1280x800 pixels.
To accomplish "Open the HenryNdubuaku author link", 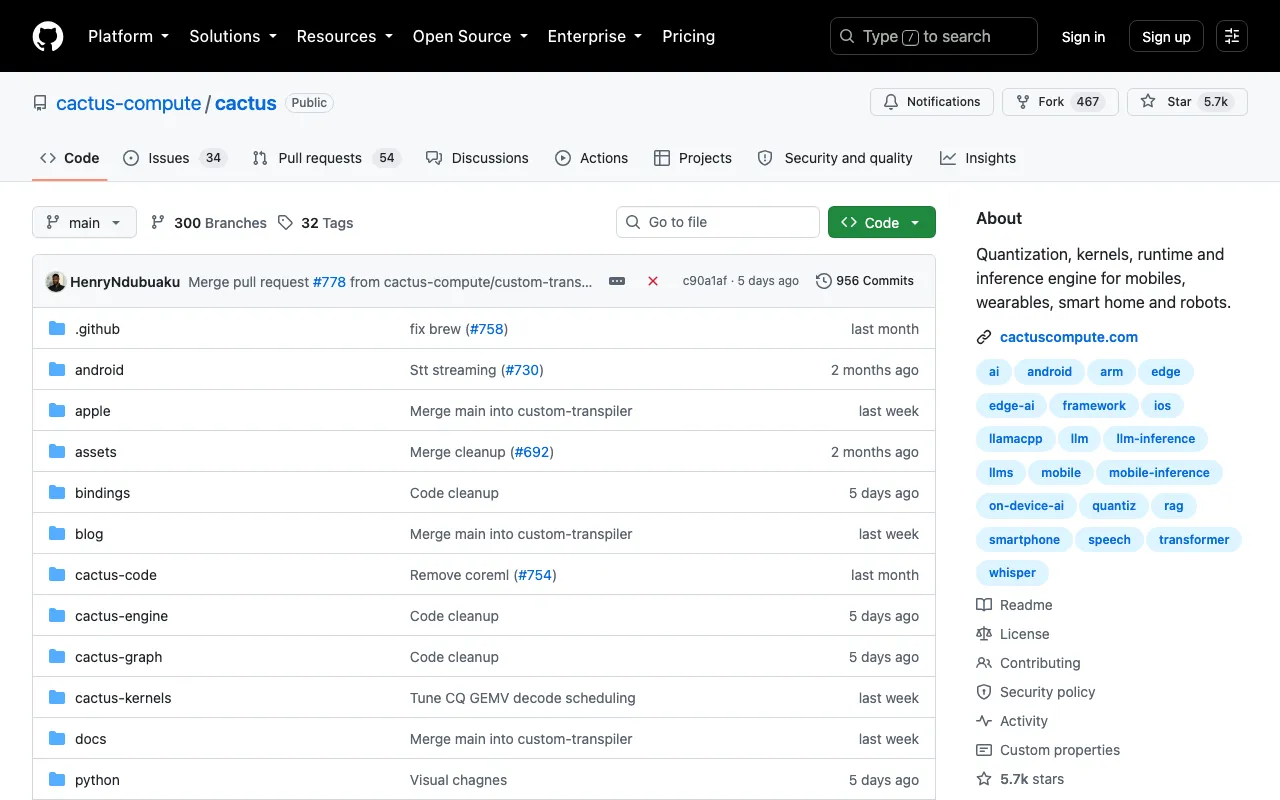I will click(125, 281).
